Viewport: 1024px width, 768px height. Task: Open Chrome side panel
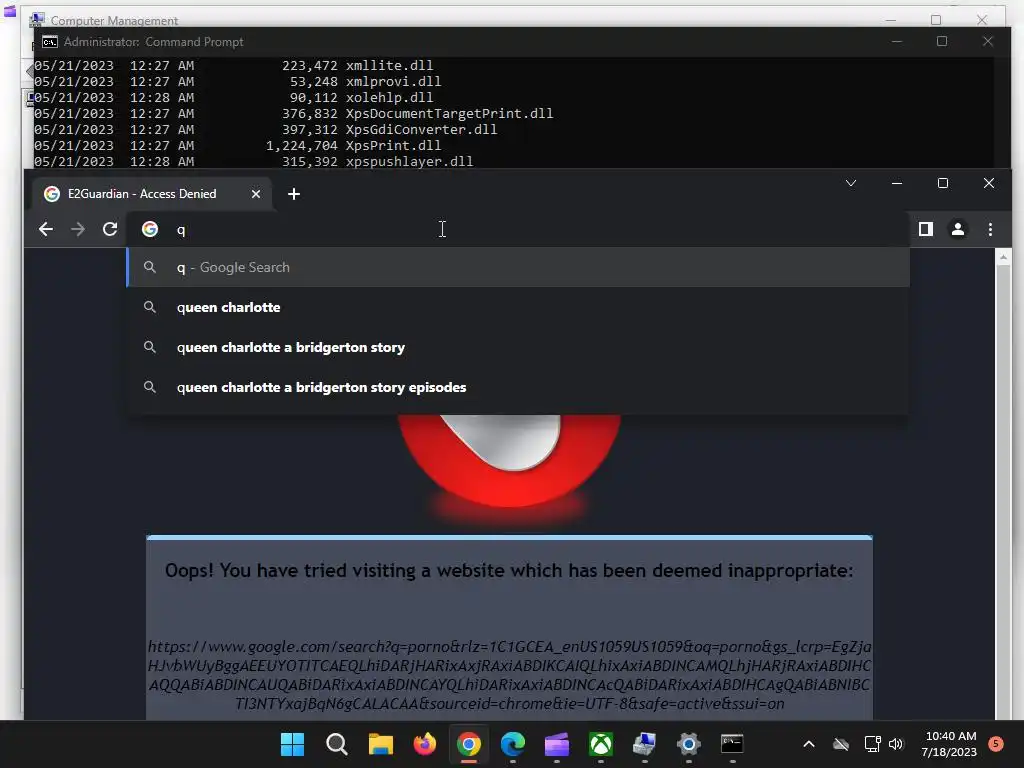pyautogui.click(x=925, y=229)
